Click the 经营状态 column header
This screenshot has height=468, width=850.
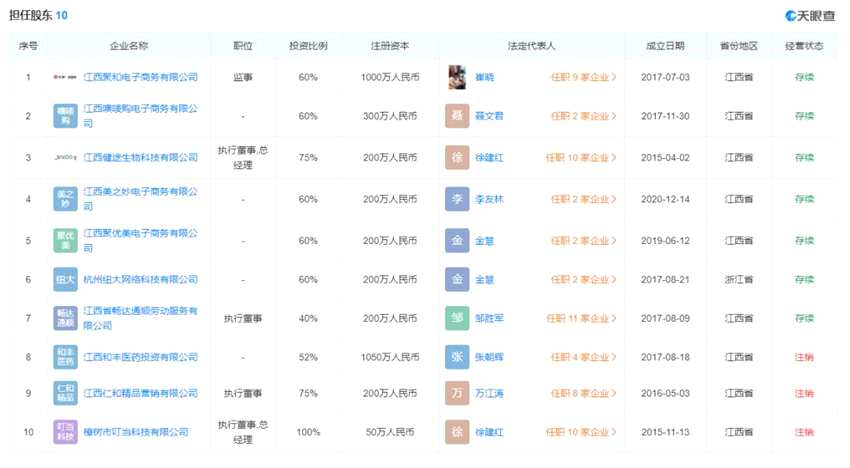tap(804, 46)
